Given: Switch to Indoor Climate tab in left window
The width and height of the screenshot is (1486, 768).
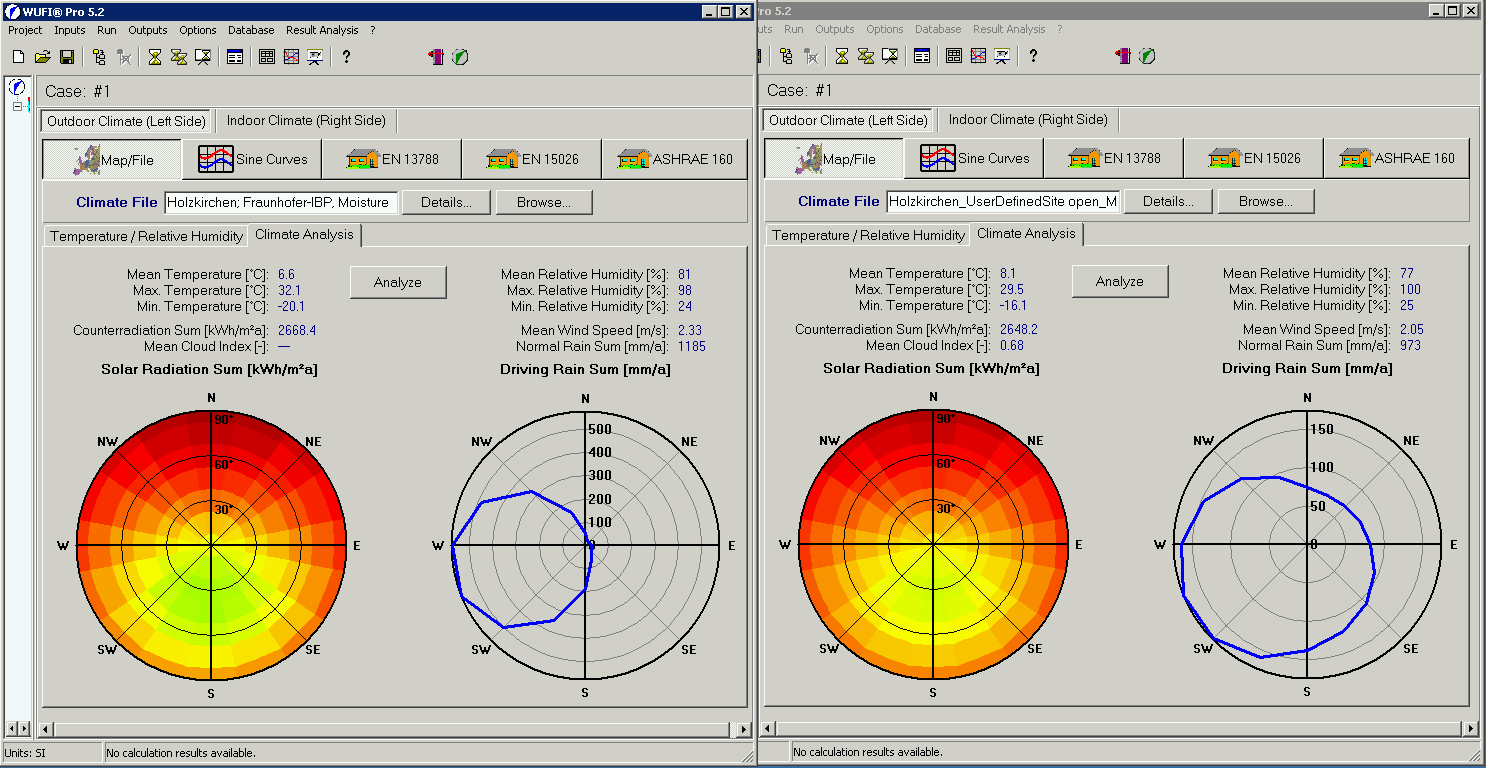Looking at the screenshot, I should (306, 121).
